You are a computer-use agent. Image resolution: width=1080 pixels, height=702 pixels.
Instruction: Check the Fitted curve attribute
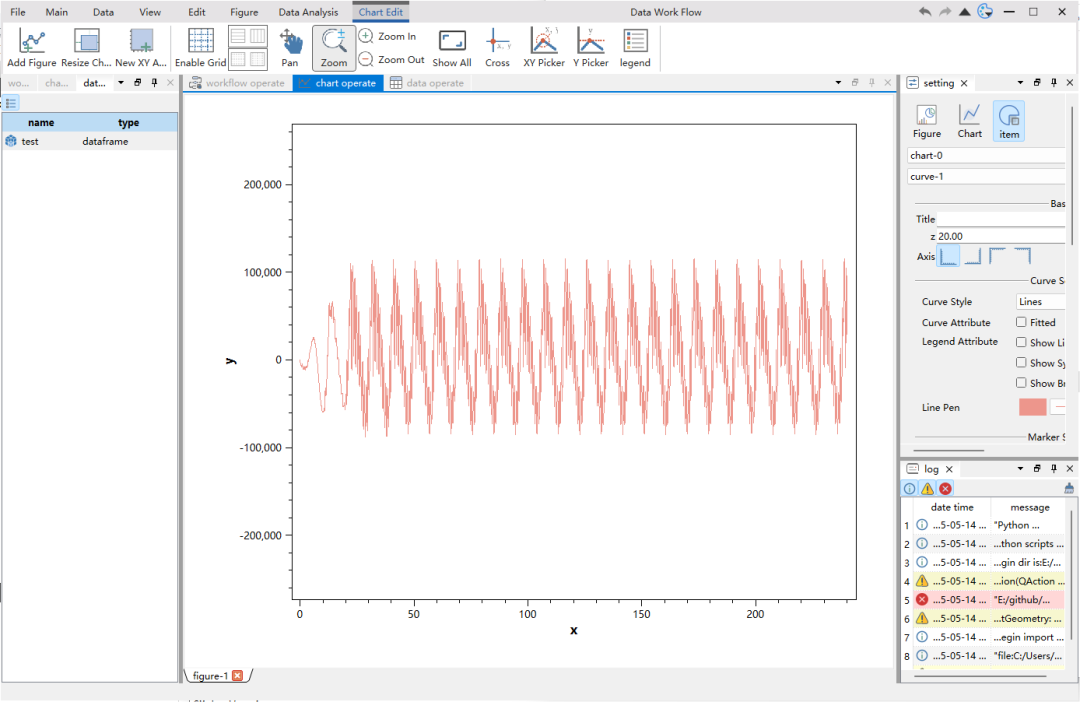pos(1021,322)
